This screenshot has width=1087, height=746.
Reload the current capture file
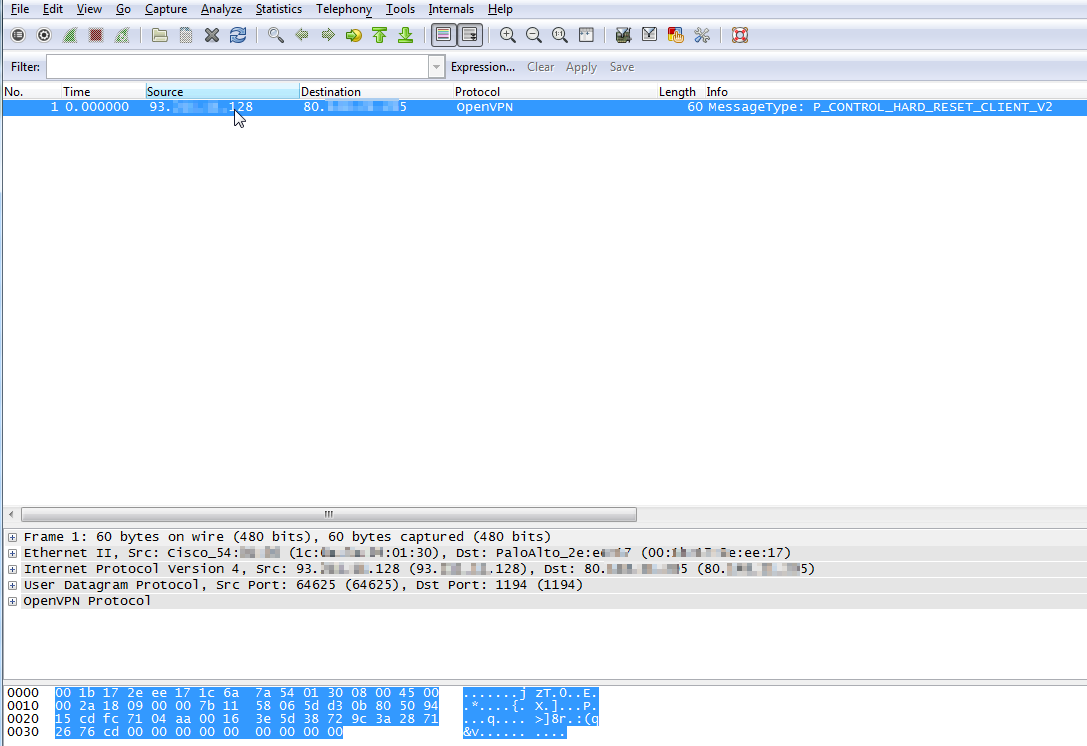point(238,35)
